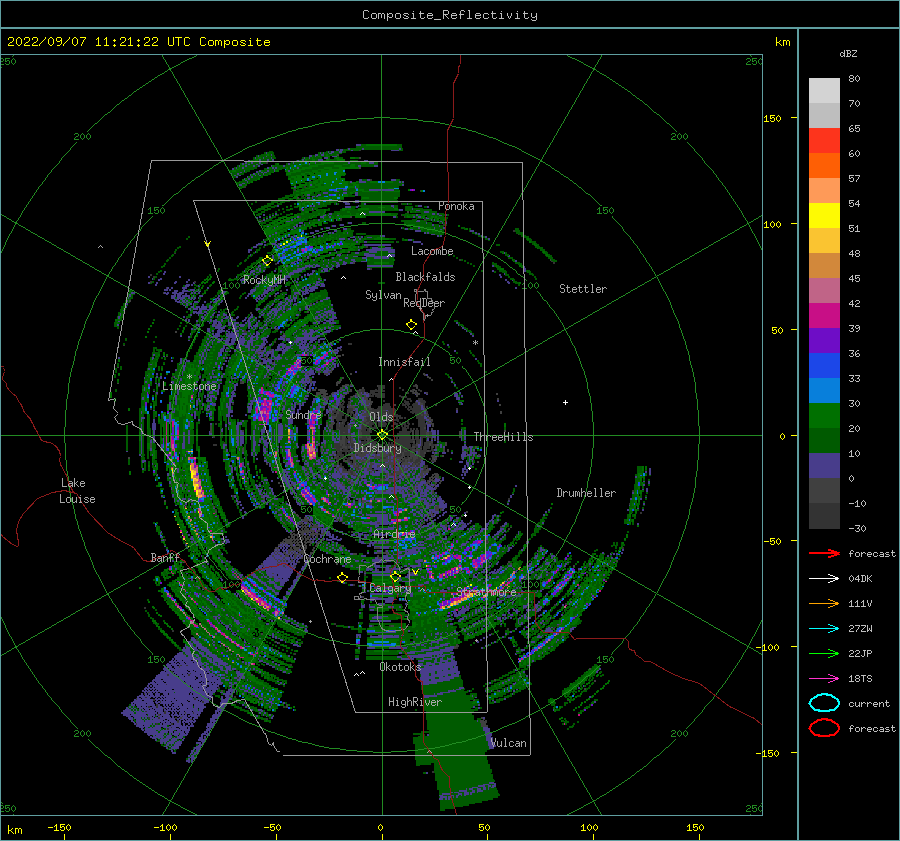Image resolution: width=900 pixels, height=841 pixels.
Task: Click the yellow diamond marker above Calgary
Action: tap(395, 576)
